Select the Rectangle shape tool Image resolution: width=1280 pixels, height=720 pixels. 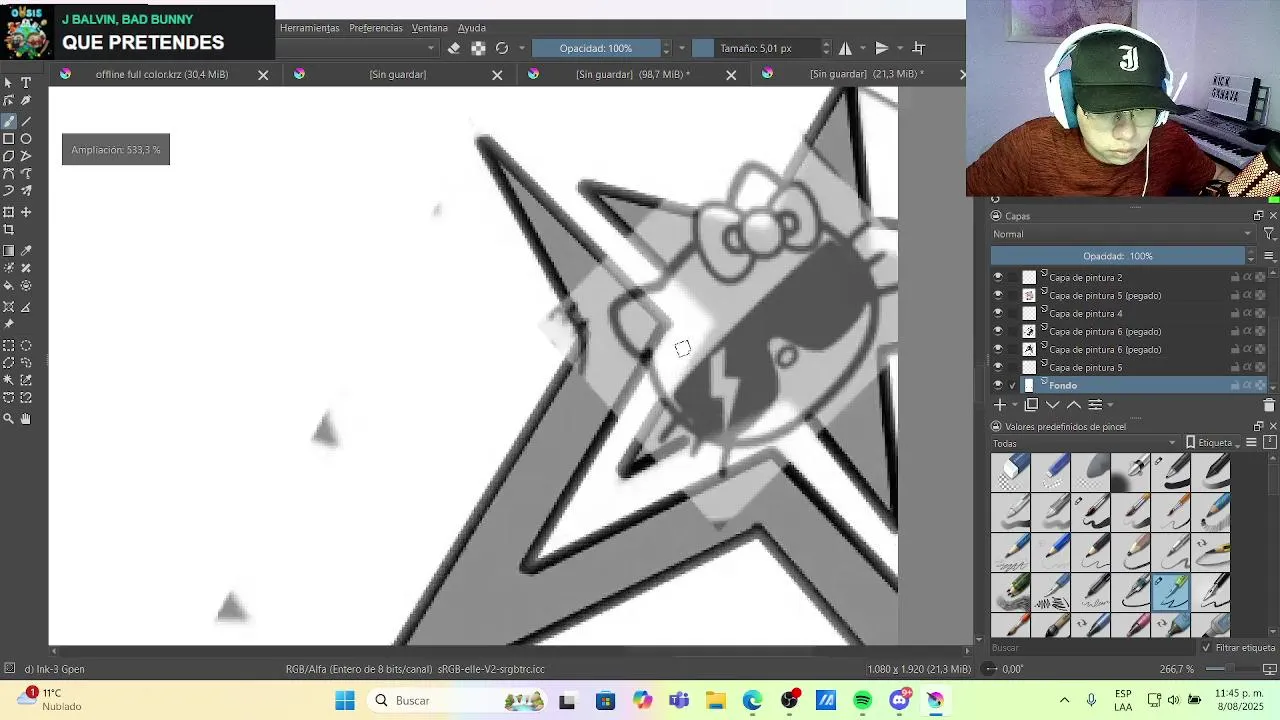click(9, 138)
